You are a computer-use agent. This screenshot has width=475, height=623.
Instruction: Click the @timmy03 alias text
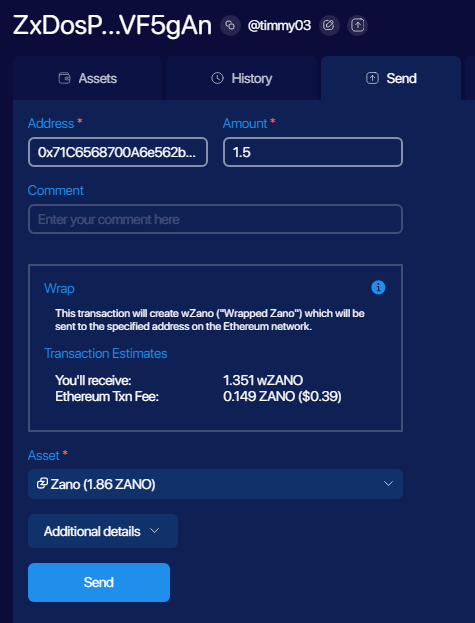coord(279,26)
